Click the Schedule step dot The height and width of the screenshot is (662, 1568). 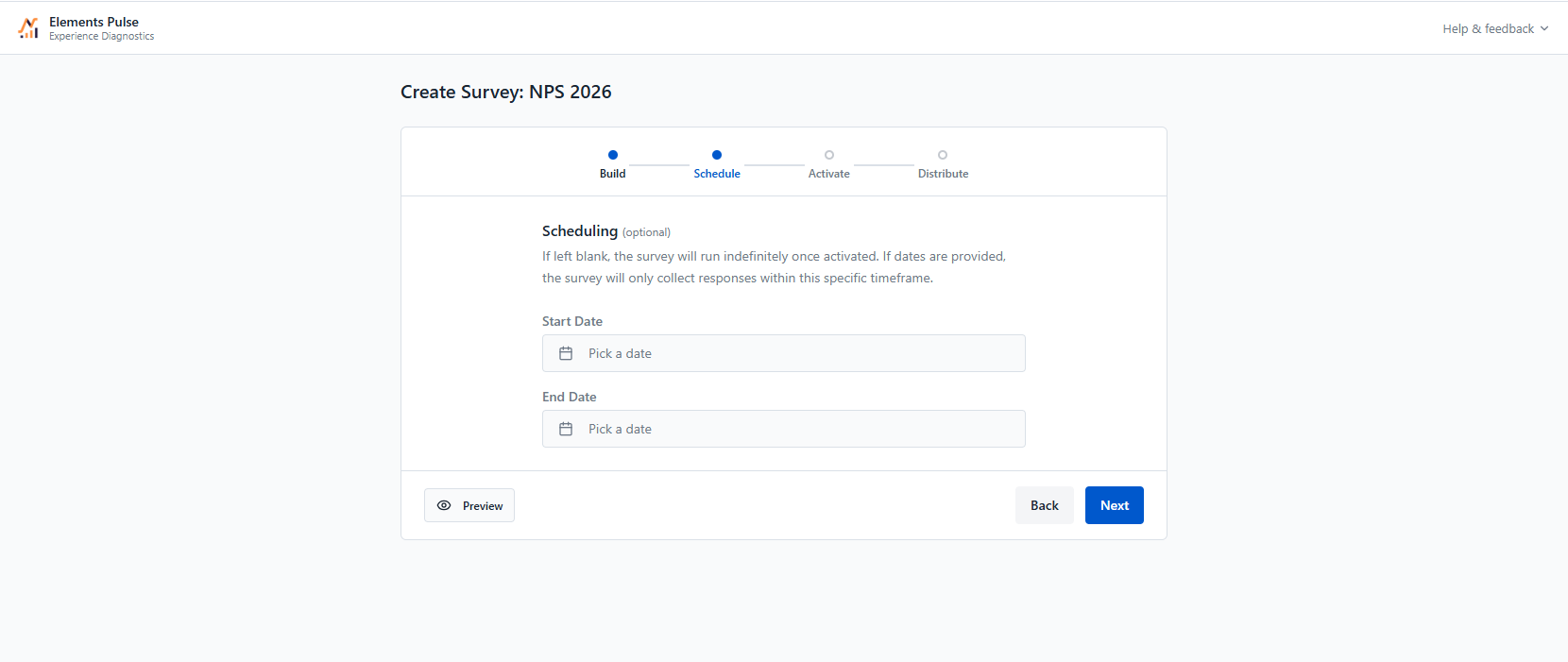pyautogui.click(x=717, y=155)
